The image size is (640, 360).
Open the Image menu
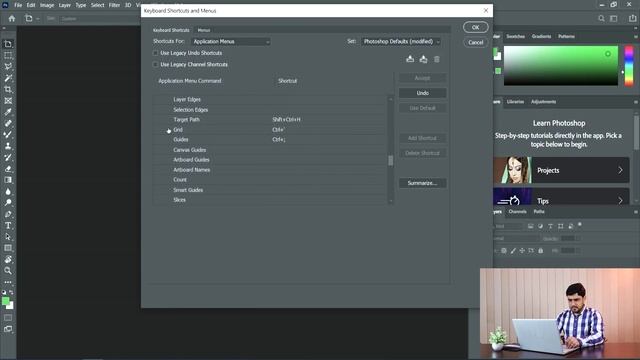pos(47,5)
